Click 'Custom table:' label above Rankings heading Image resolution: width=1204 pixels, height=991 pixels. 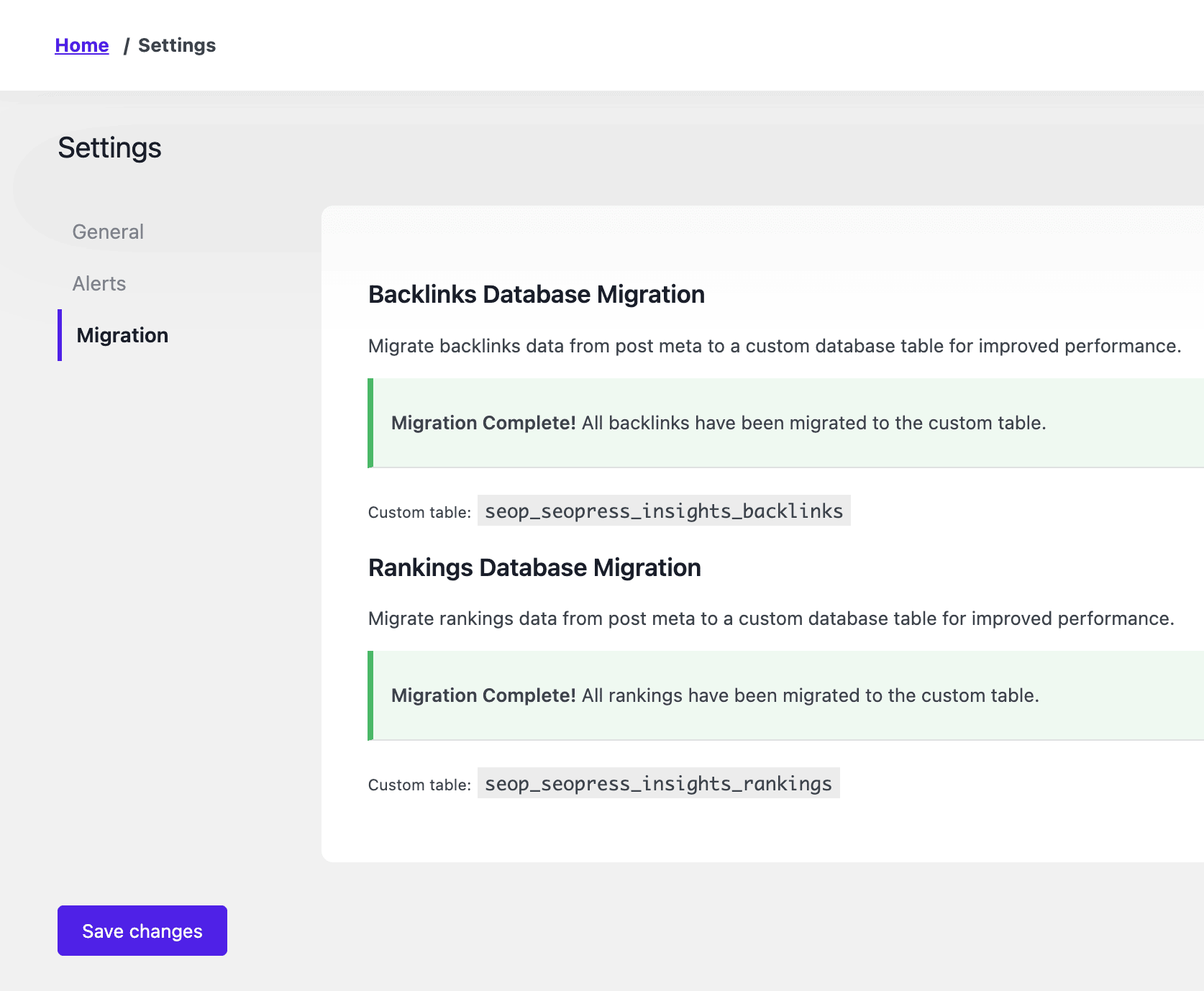pos(419,512)
